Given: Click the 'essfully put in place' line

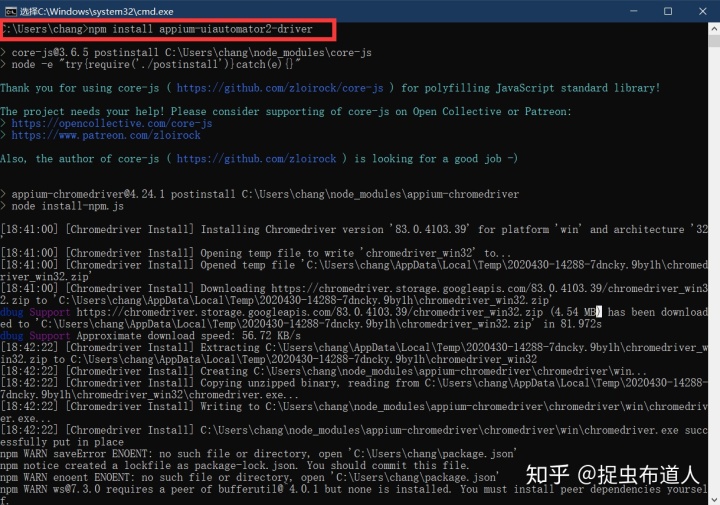Looking at the screenshot, I should click(x=62, y=442).
